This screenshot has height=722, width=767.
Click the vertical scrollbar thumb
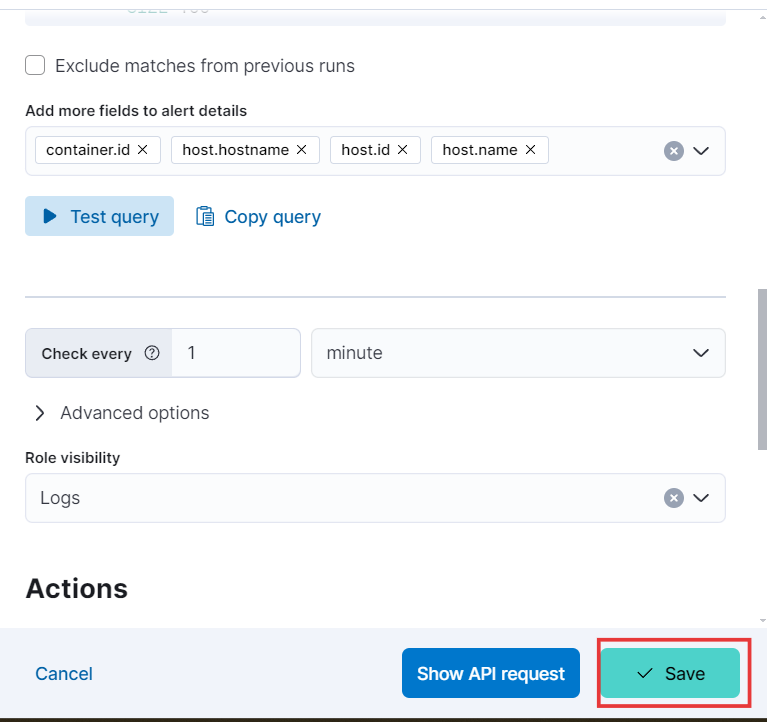[762, 369]
